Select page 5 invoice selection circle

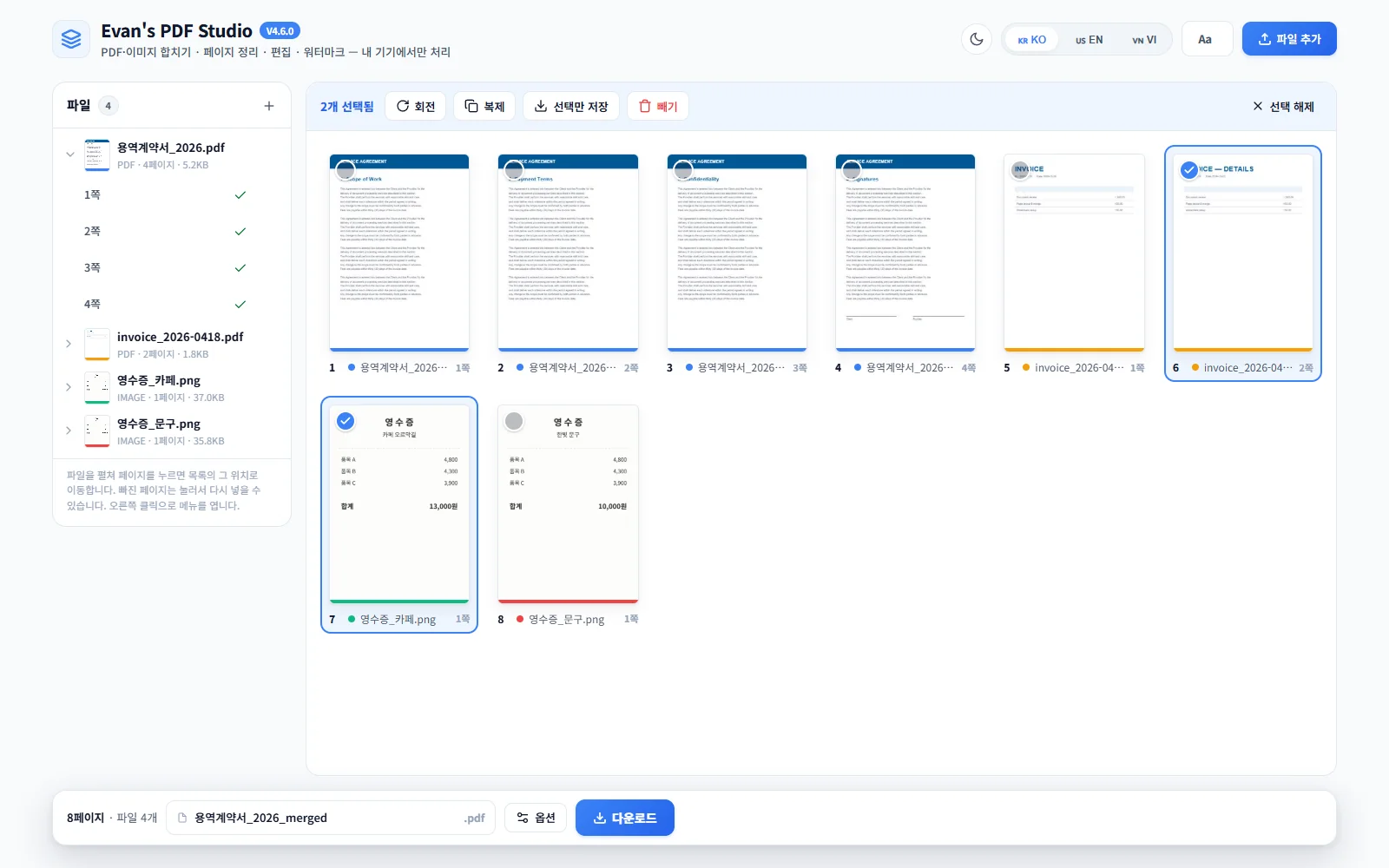[1020, 170]
